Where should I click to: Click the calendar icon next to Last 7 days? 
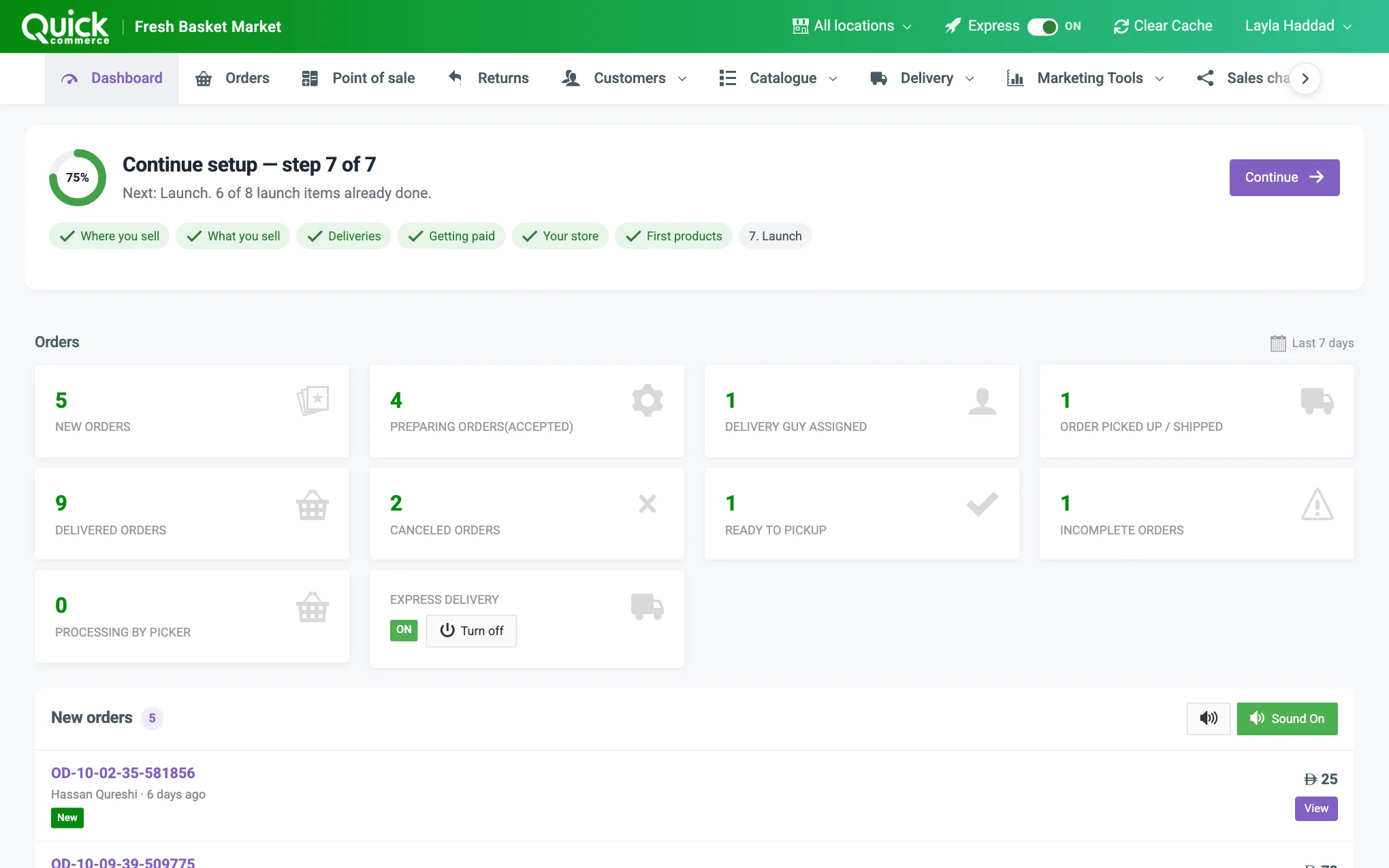pyautogui.click(x=1278, y=343)
